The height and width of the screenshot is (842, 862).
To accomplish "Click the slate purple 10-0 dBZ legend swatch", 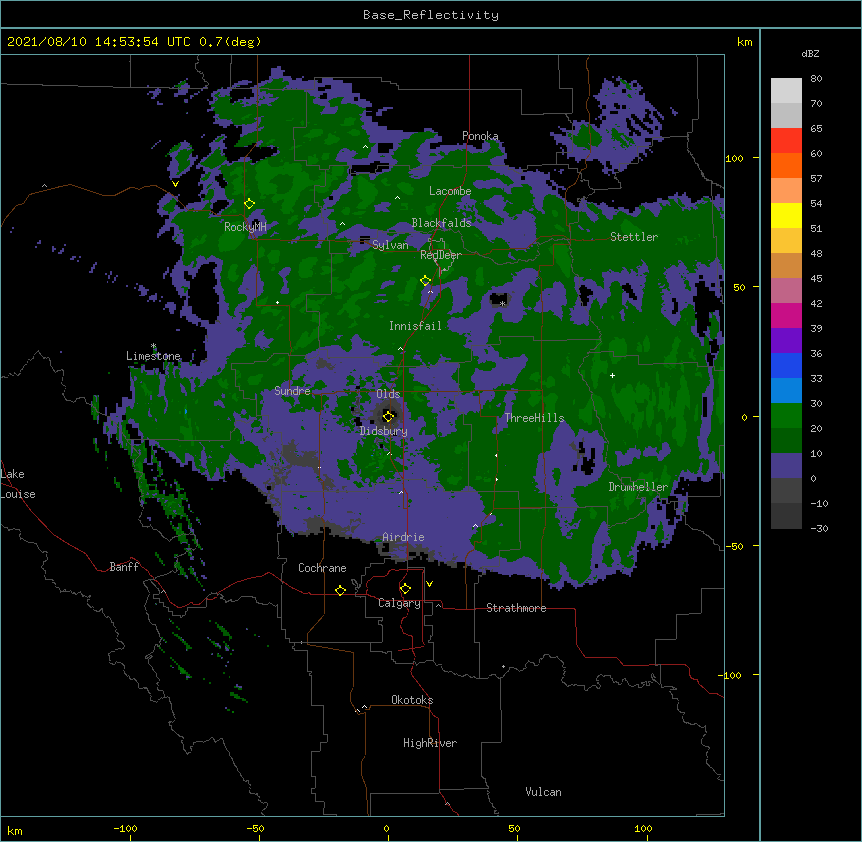I will coord(786,466).
